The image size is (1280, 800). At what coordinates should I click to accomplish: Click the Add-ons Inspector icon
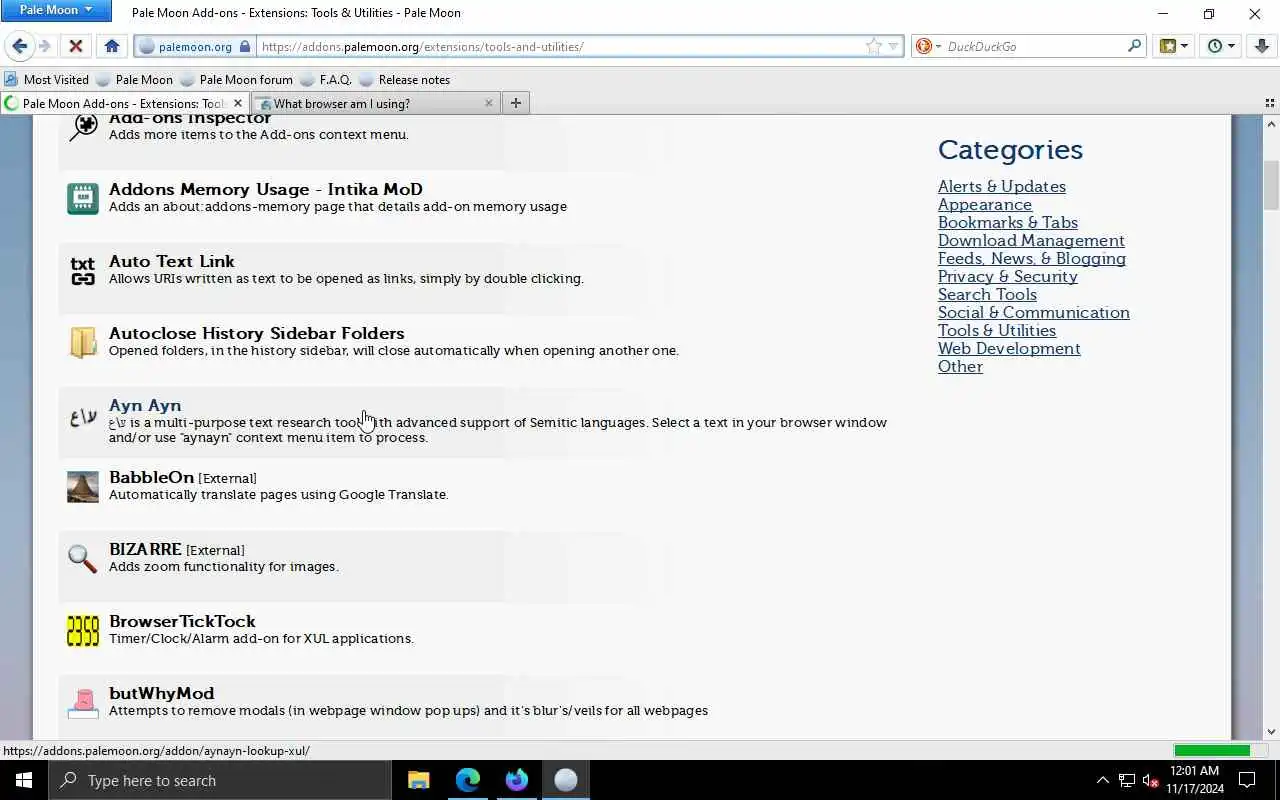pyautogui.click(x=83, y=126)
